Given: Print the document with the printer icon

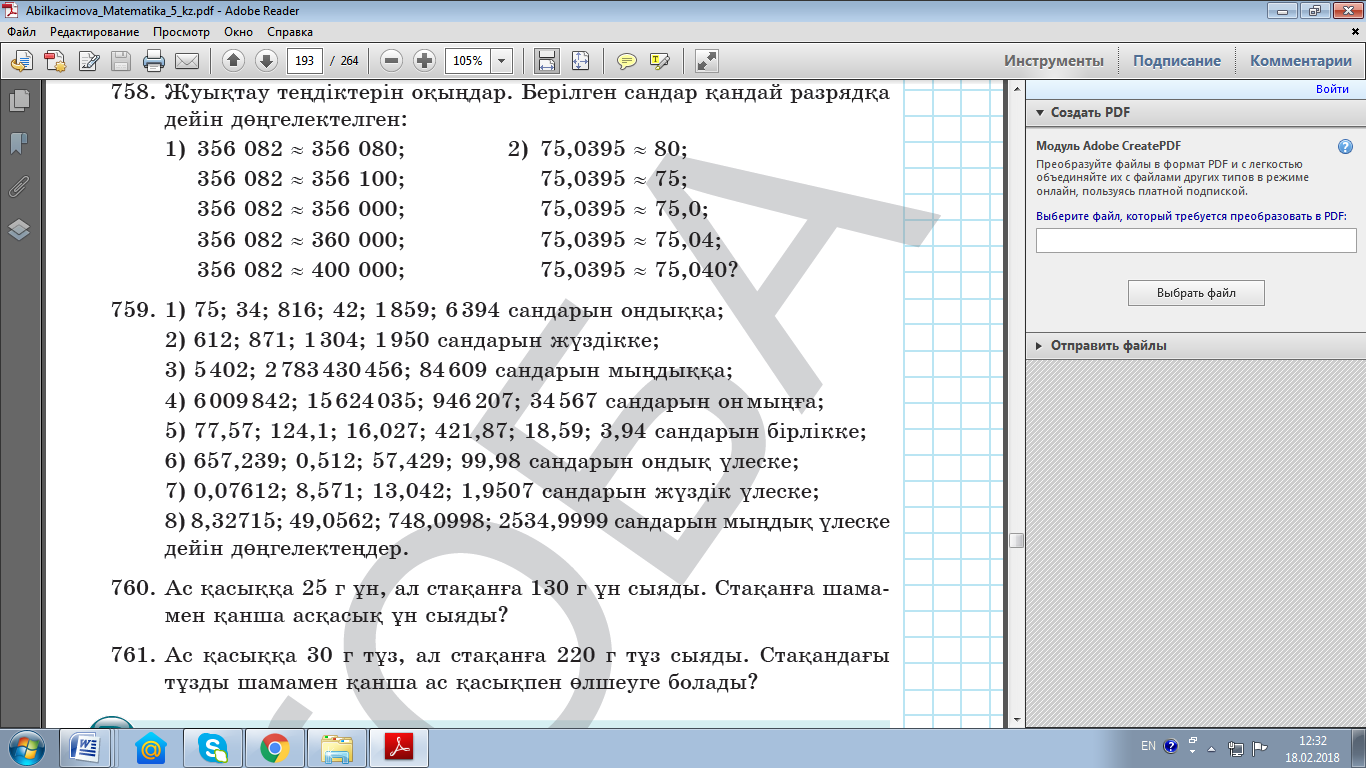Looking at the screenshot, I should (154, 61).
